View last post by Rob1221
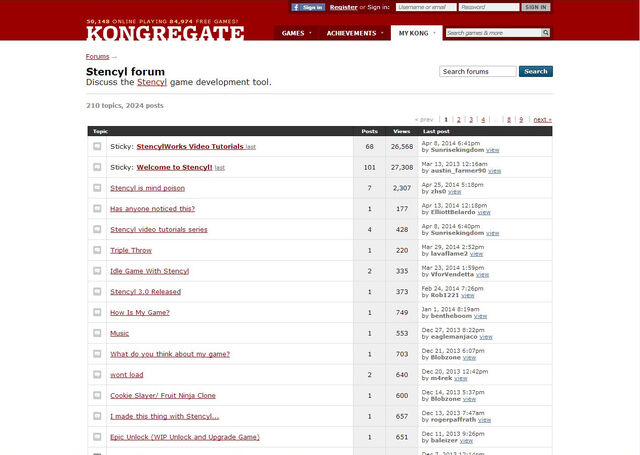 467,295
